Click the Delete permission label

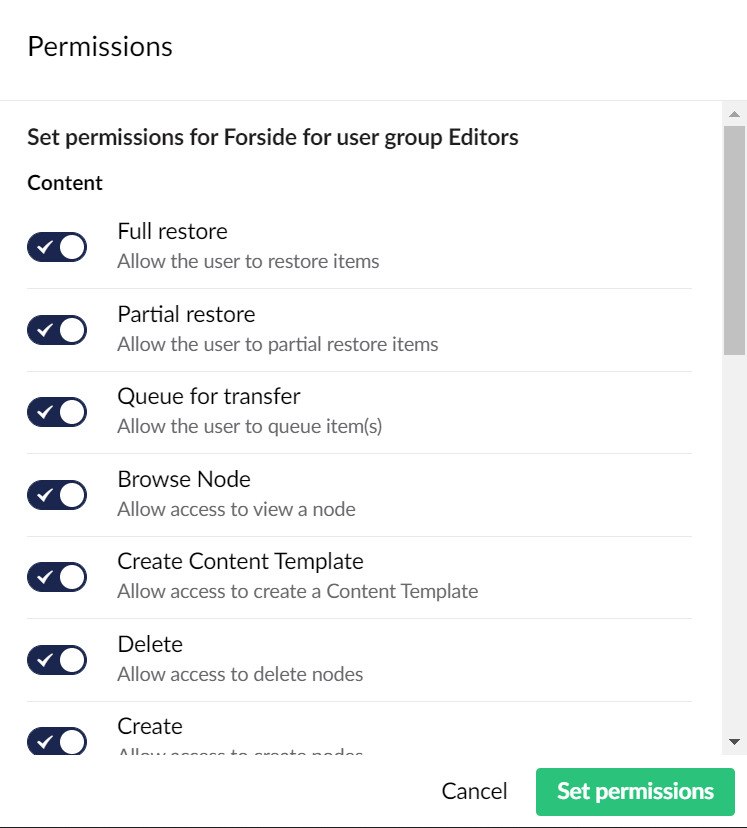(x=150, y=644)
